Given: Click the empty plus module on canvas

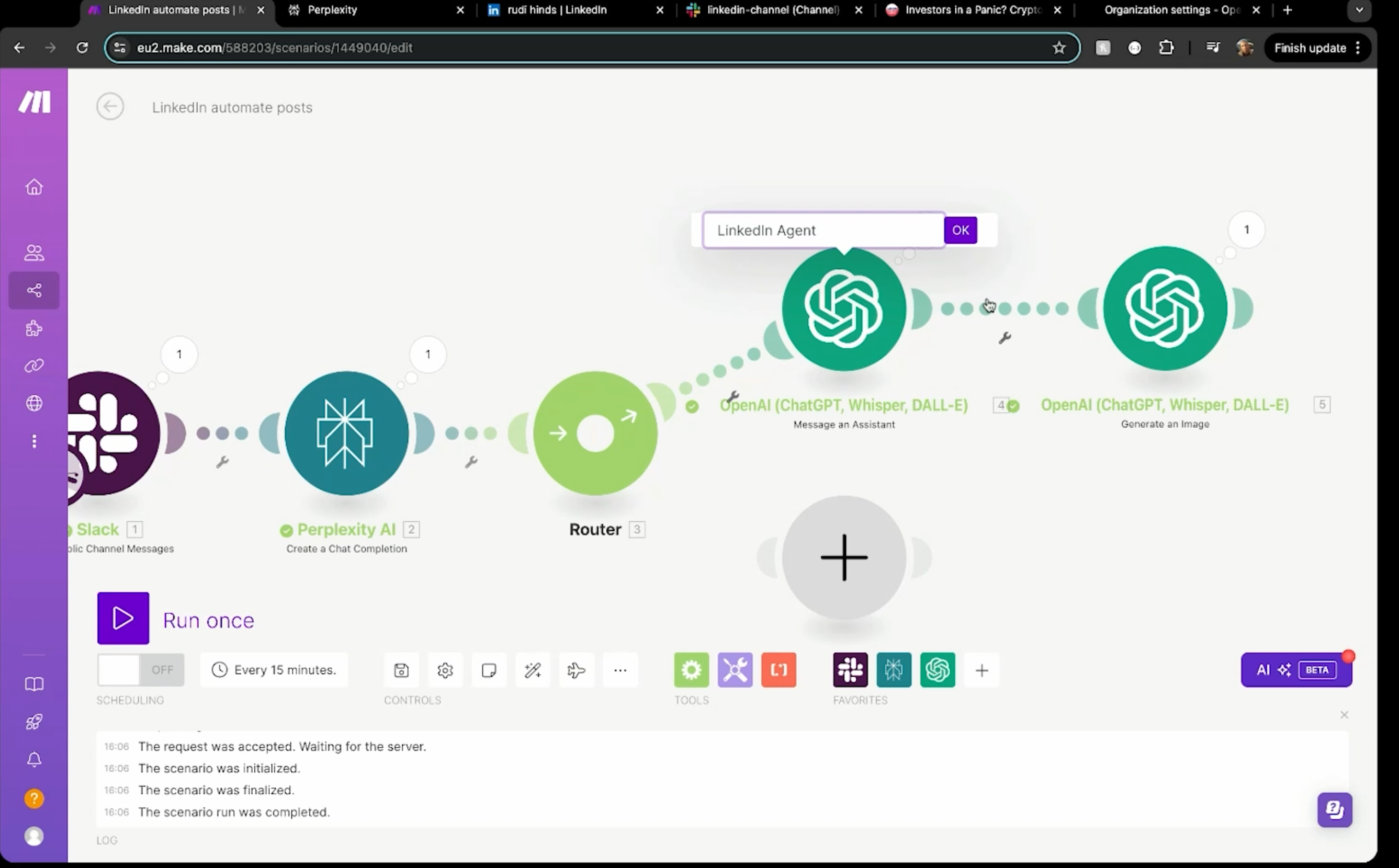Looking at the screenshot, I should [x=844, y=557].
